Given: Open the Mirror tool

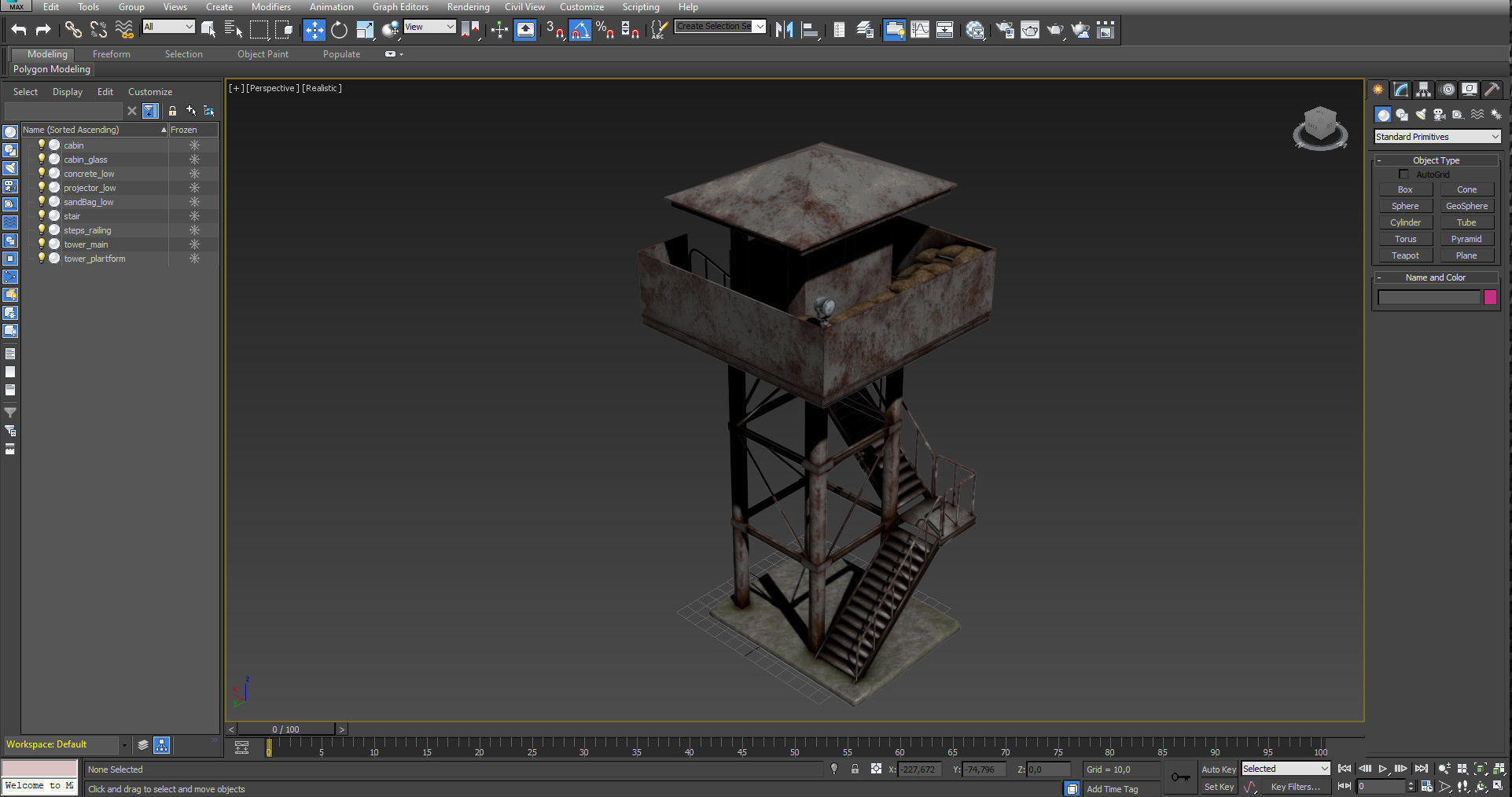Looking at the screenshot, I should tap(784, 30).
